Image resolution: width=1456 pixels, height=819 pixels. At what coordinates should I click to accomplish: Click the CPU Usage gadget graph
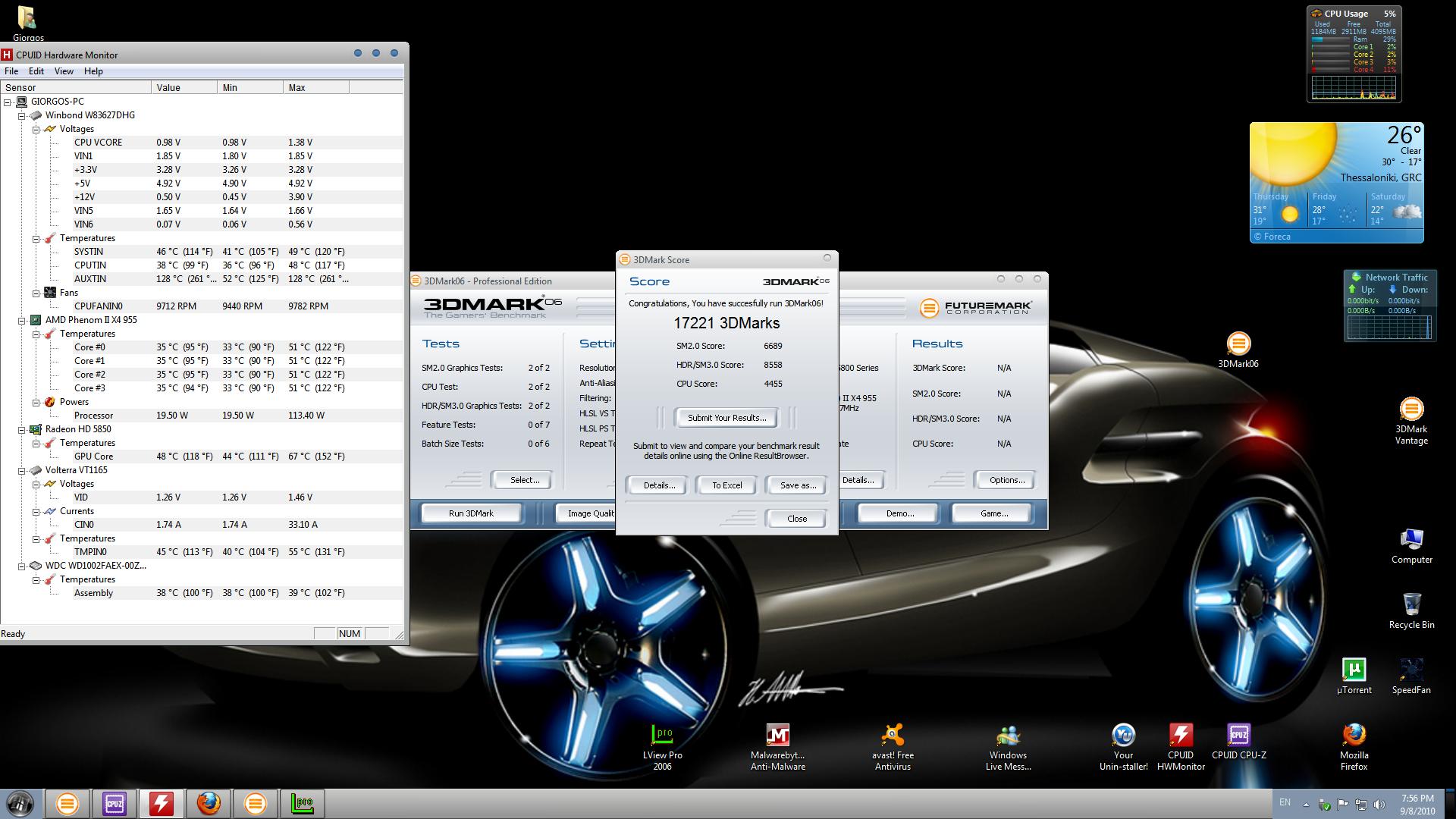[x=1354, y=87]
